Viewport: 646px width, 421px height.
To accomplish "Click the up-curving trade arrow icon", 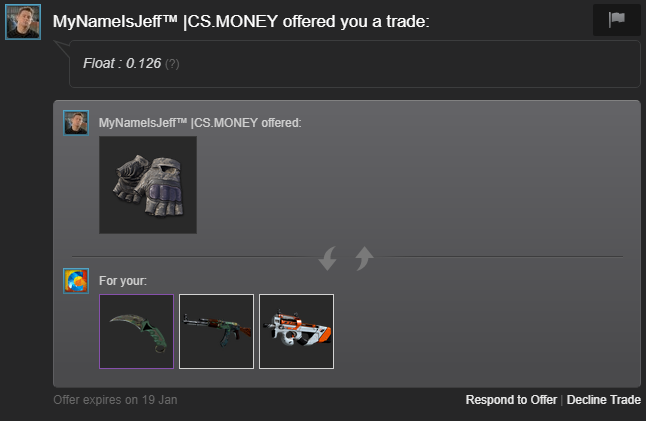I will click(364, 258).
